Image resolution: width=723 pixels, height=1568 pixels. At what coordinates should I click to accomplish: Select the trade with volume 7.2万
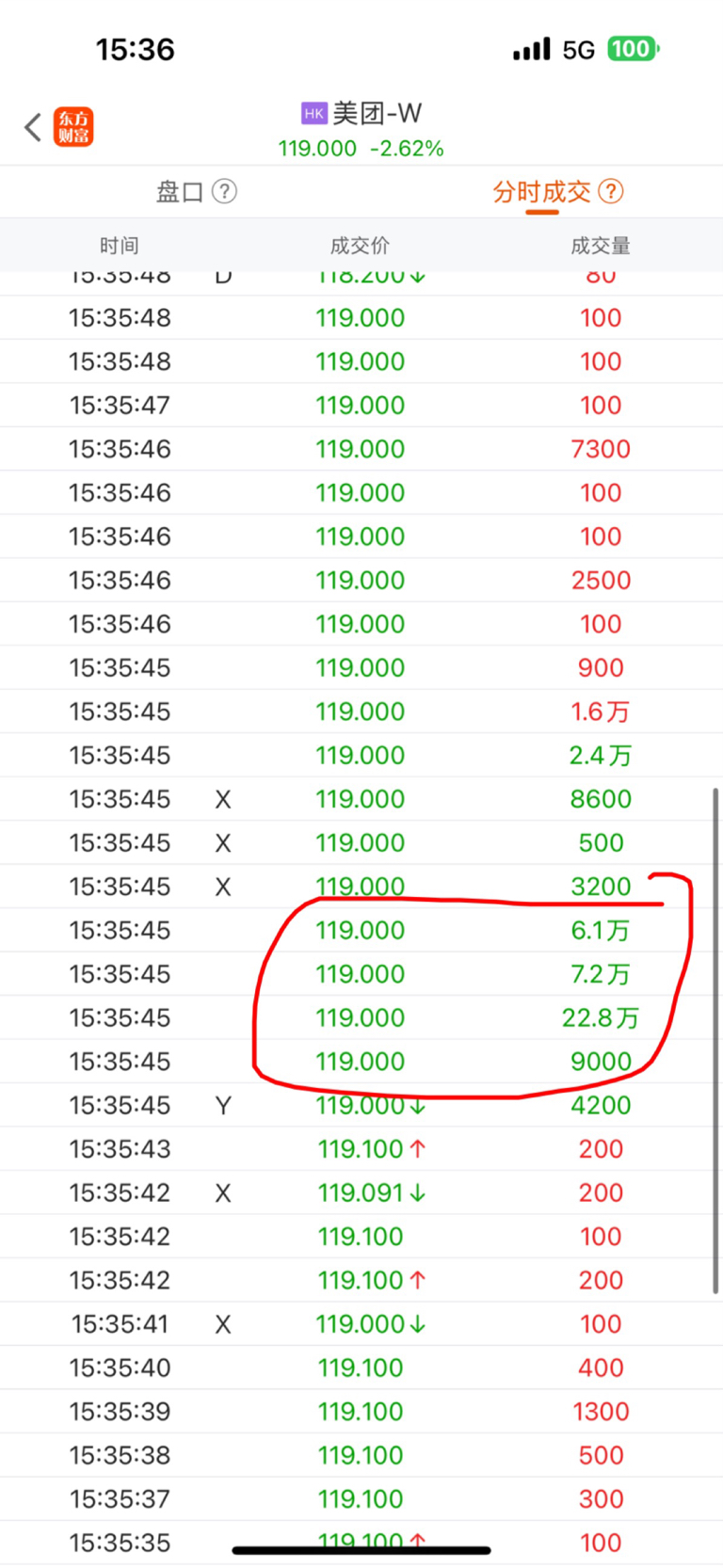pyautogui.click(x=361, y=974)
